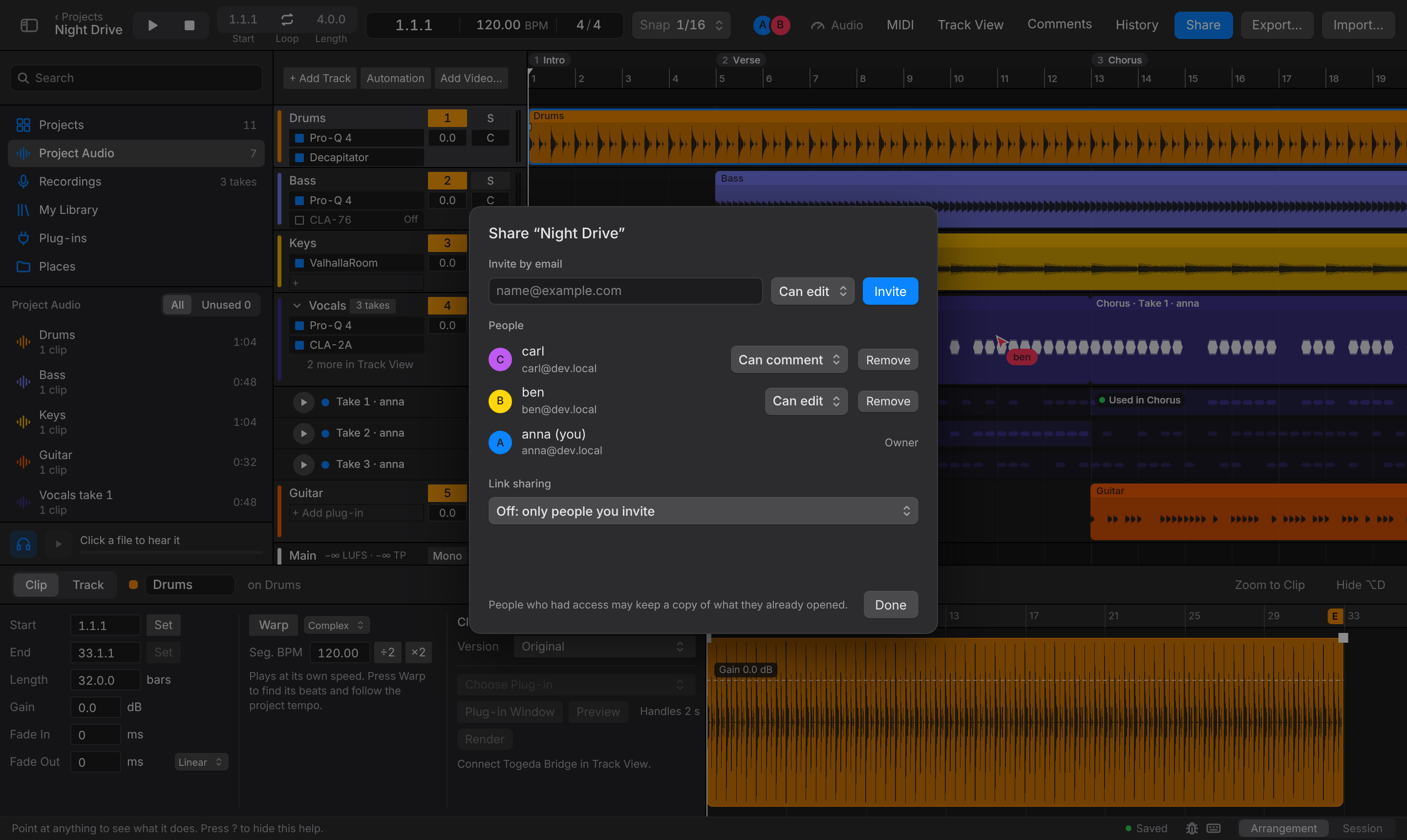Open the Audio meter icon
Viewport: 1407px width, 840px height.
[x=817, y=25]
